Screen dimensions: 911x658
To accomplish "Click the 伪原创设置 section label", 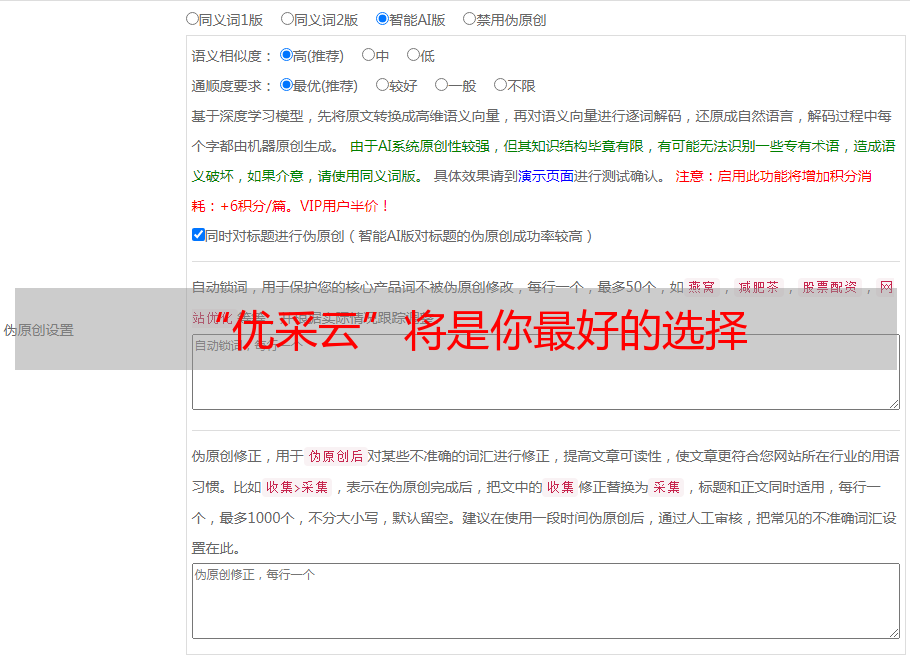I will coord(38,330).
